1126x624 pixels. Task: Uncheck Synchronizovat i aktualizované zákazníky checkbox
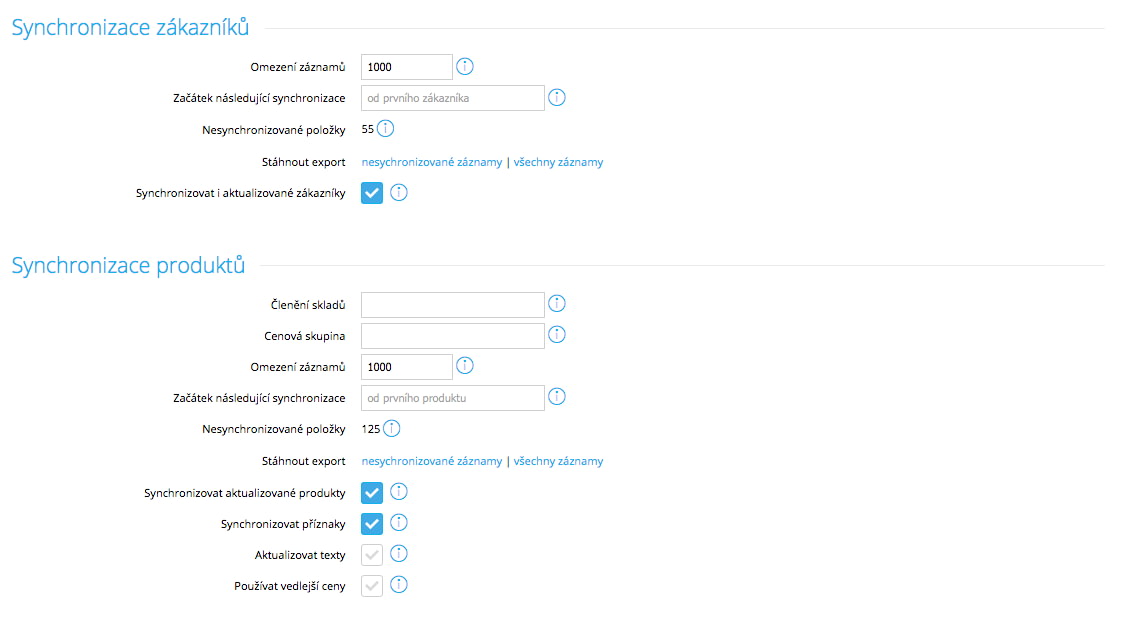pos(372,193)
